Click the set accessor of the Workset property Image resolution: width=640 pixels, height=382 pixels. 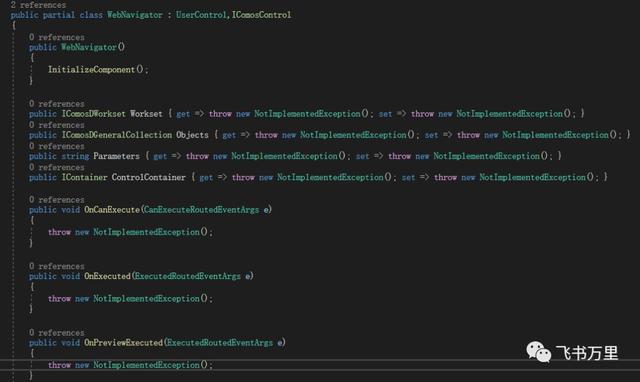385,114
